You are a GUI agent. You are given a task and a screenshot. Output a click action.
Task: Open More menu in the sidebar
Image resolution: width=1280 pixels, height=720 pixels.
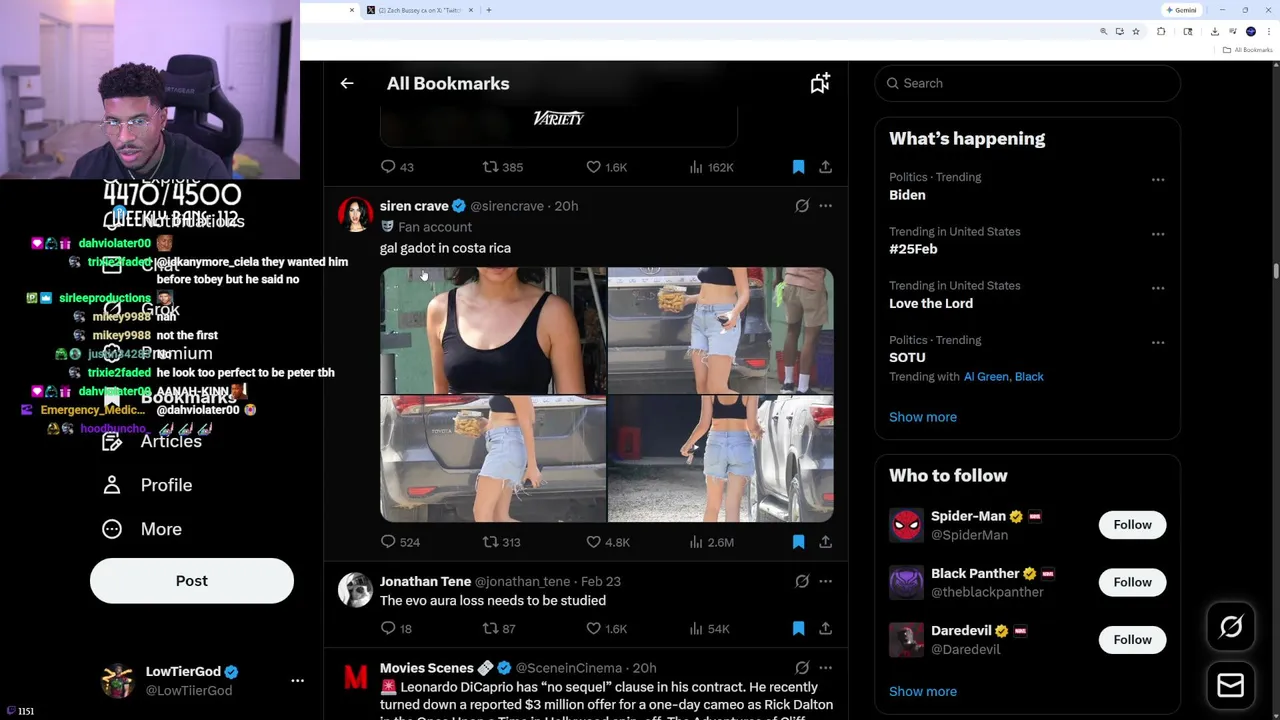click(143, 529)
